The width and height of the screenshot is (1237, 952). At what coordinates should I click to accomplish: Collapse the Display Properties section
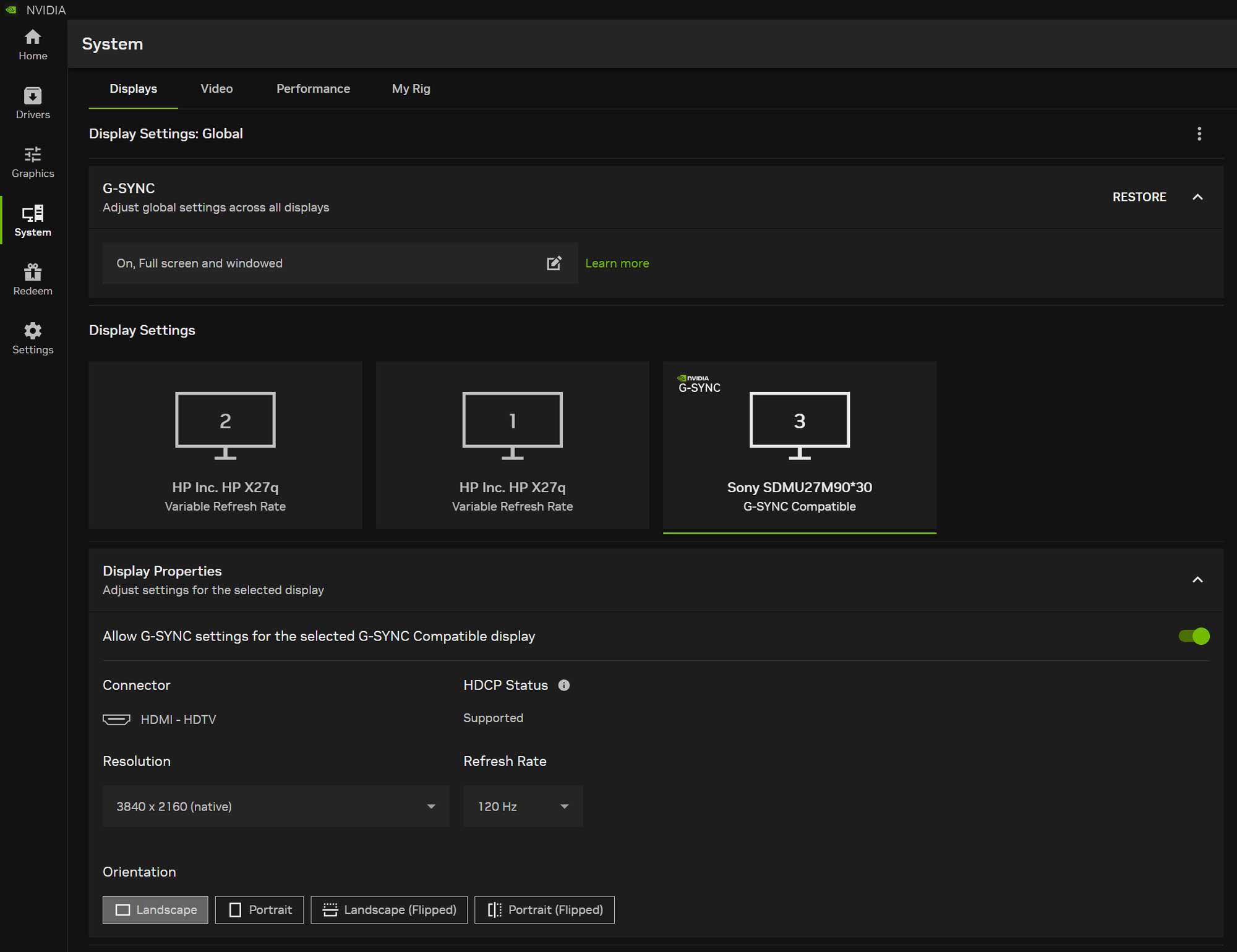[1197, 580]
